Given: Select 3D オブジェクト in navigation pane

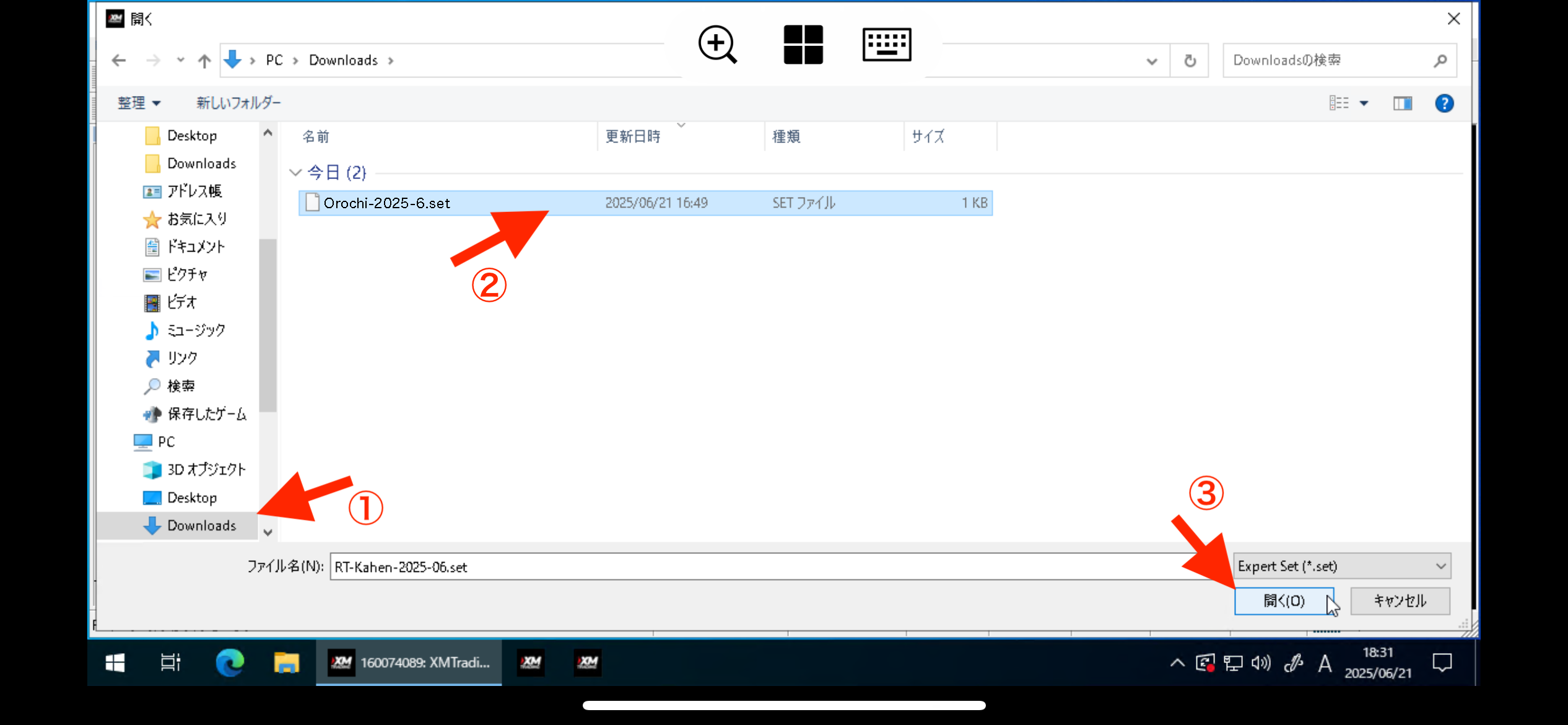Looking at the screenshot, I should click(206, 469).
